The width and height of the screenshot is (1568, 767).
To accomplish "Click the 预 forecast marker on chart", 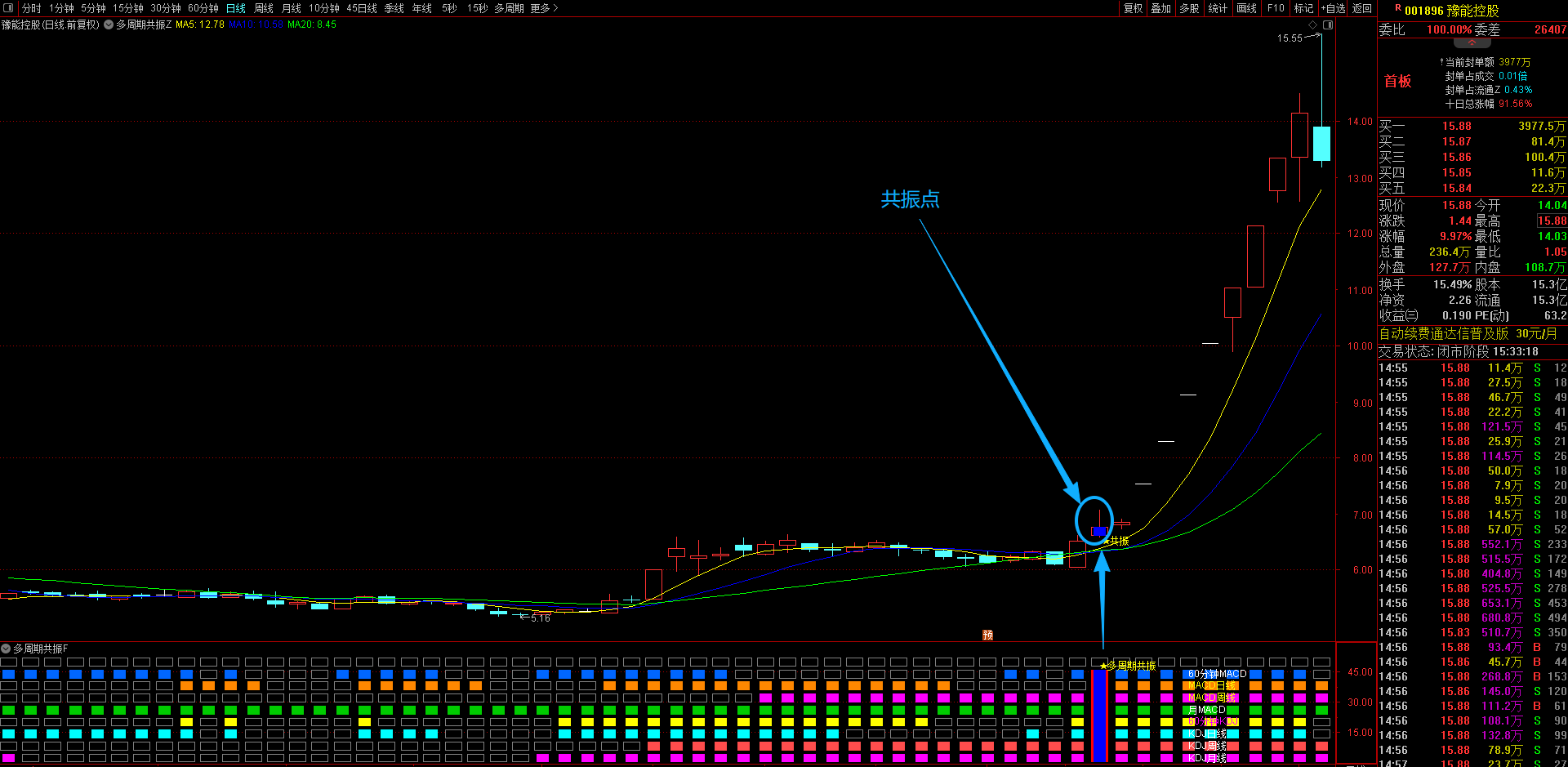I will coord(987,635).
